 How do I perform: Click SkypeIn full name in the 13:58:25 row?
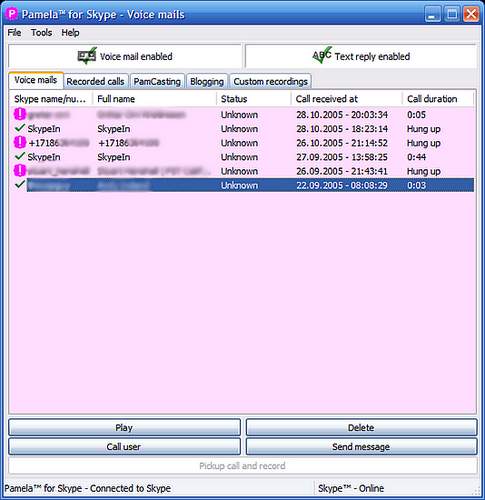pyautogui.click(x=114, y=157)
